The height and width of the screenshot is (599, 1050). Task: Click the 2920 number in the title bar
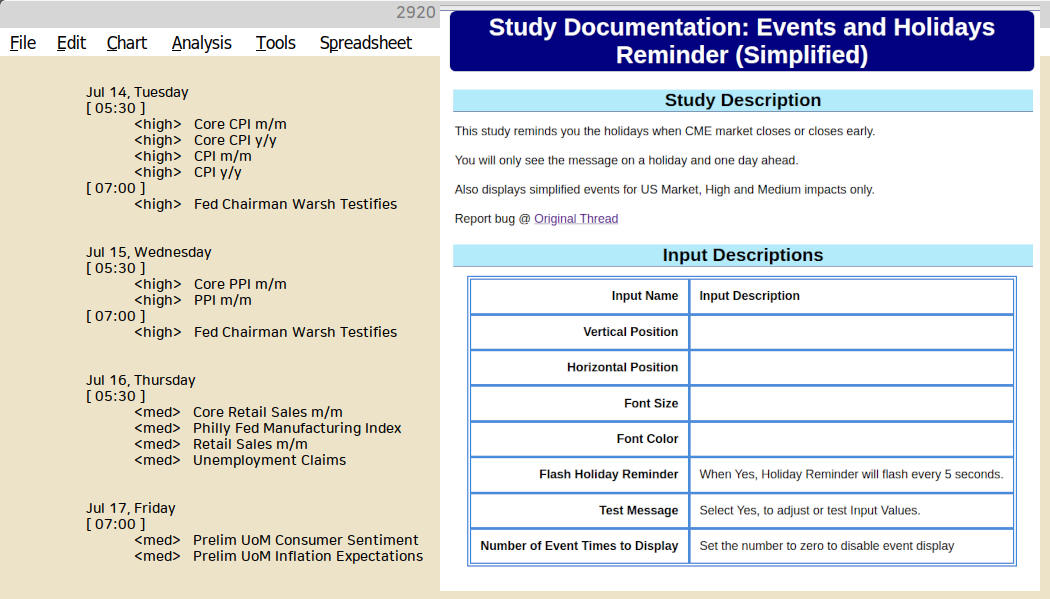(x=415, y=13)
